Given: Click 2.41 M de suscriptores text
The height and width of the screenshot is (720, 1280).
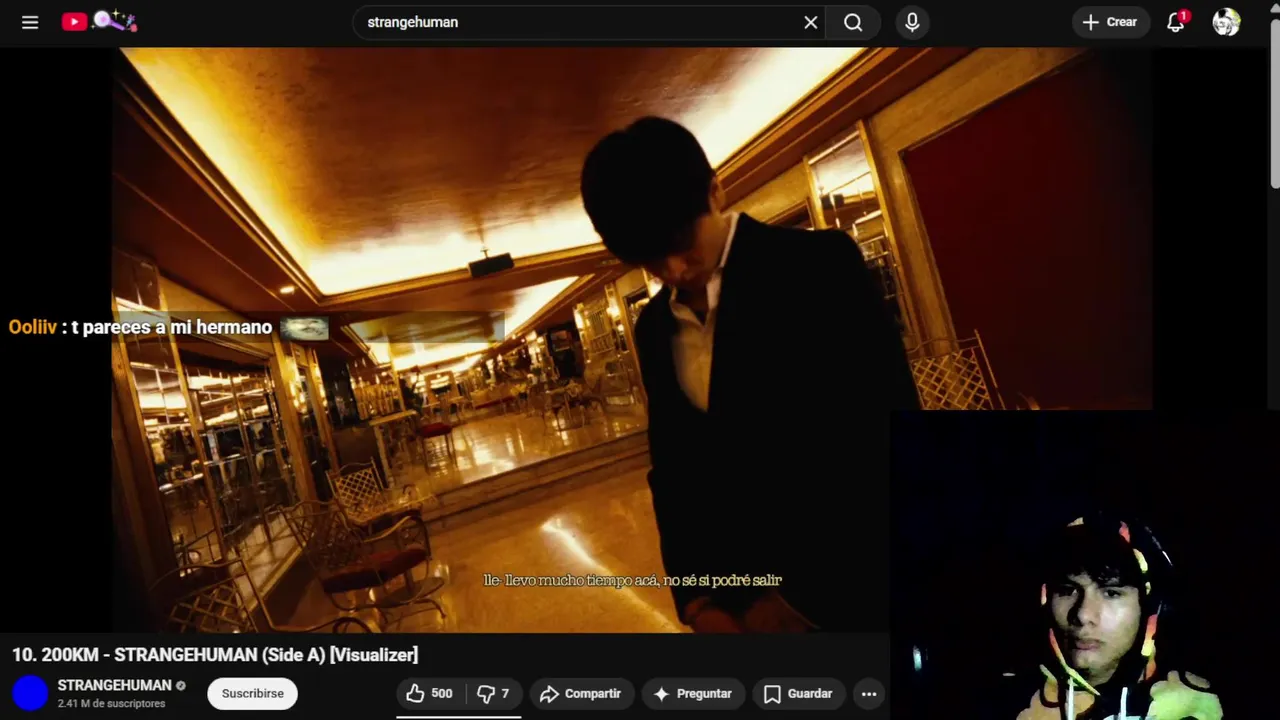Looking at the screenshot, I should click(x=111, y=704).
